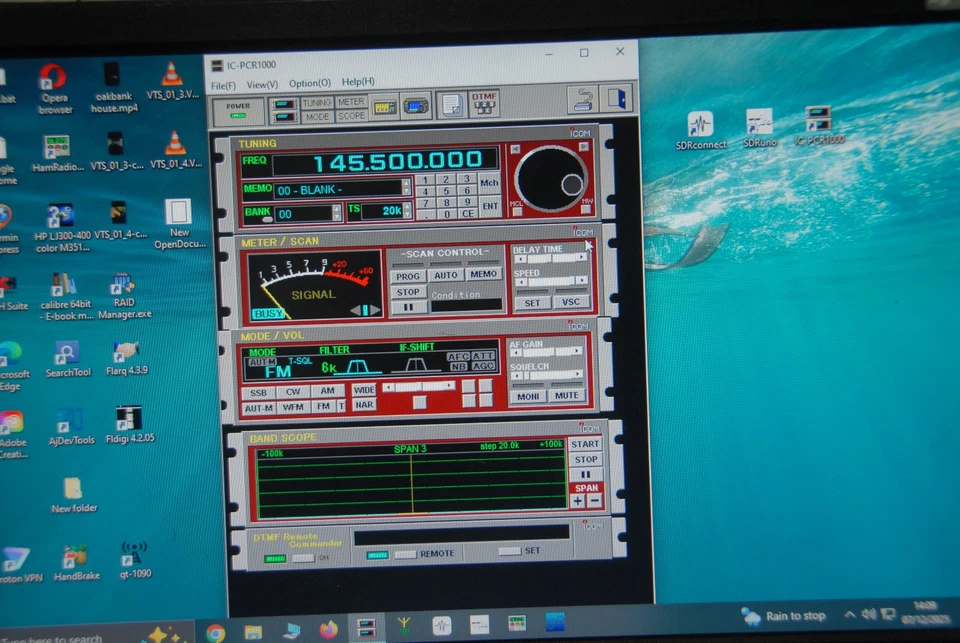This screenshot has width=960, height=643.
Task: Open the MEMO channel dropdown
Action: click(x=405, y=187)
